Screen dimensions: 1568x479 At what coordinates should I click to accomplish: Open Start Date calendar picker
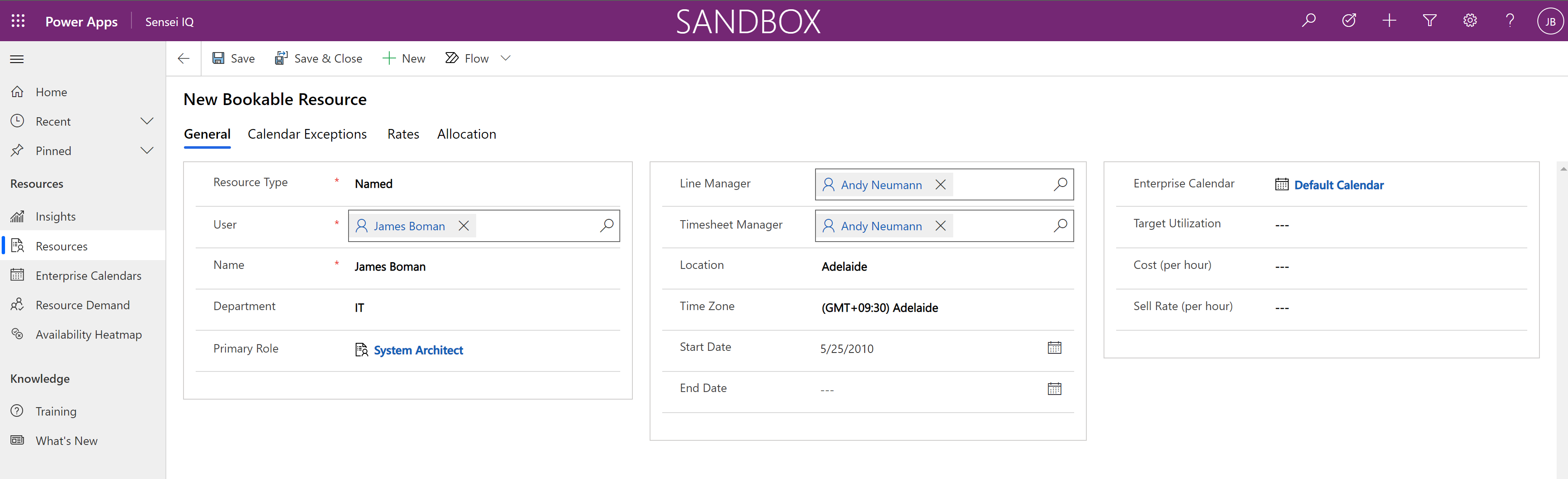[1054, 348]
